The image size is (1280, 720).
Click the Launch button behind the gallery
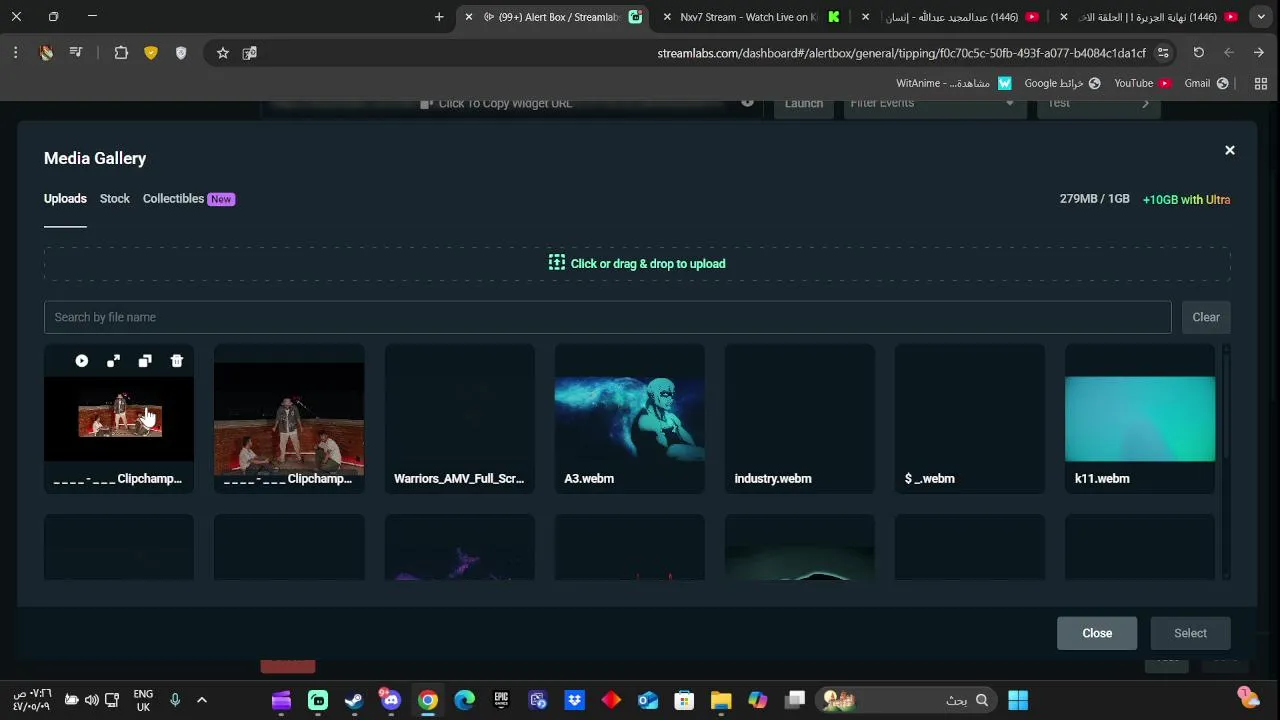[x=804, y=103]
